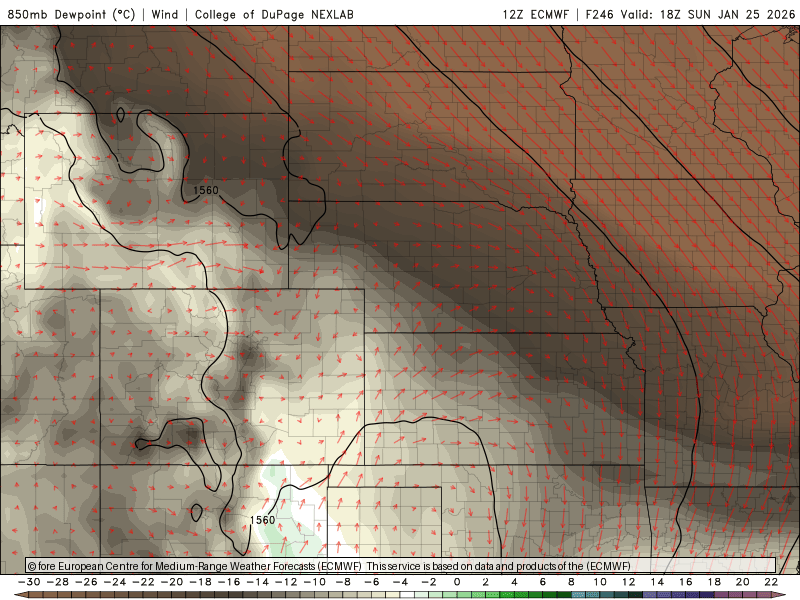The height and width of the screenshot is (600, 800).
Task: Select the '-18' scale value
Action: click(200, 582)
